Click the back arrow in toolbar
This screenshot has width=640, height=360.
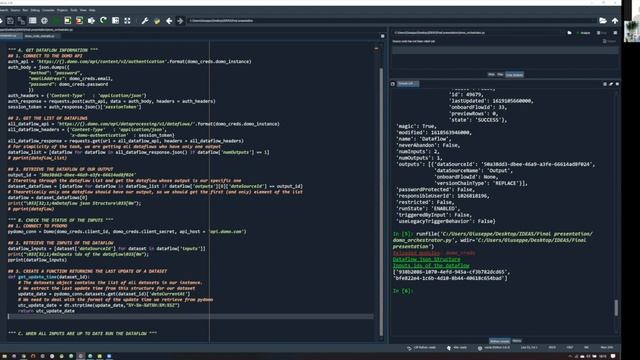[169, 20]
